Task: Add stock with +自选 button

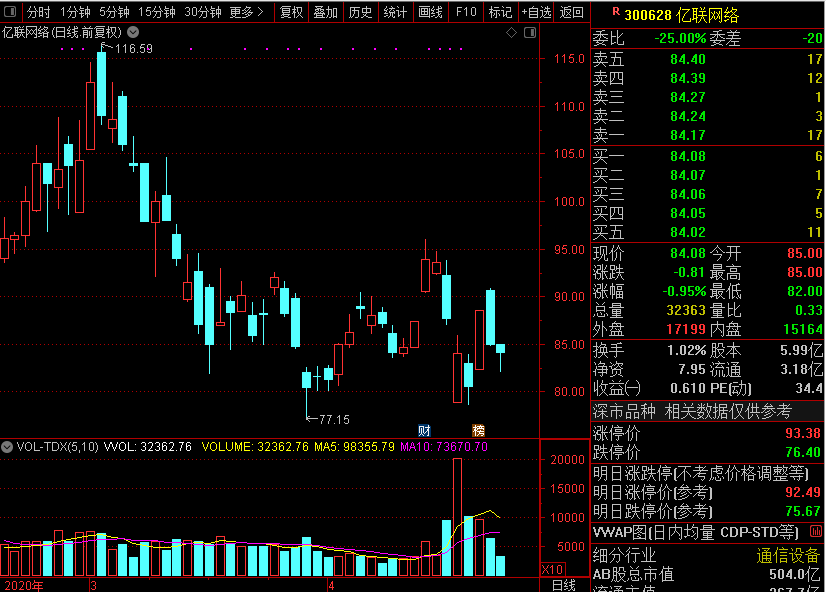Action: [536, 12]
